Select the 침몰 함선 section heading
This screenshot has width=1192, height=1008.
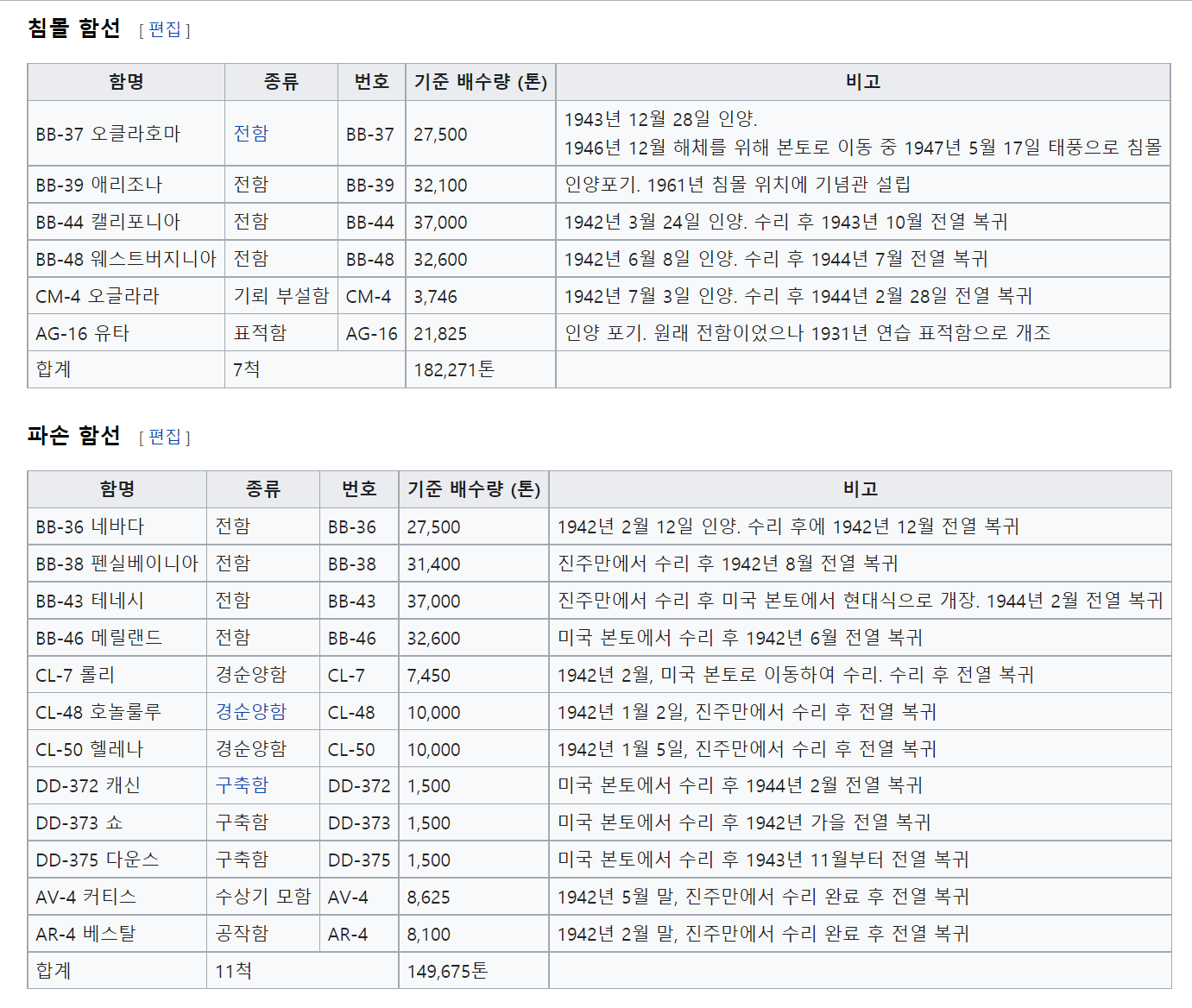[74, 28]
